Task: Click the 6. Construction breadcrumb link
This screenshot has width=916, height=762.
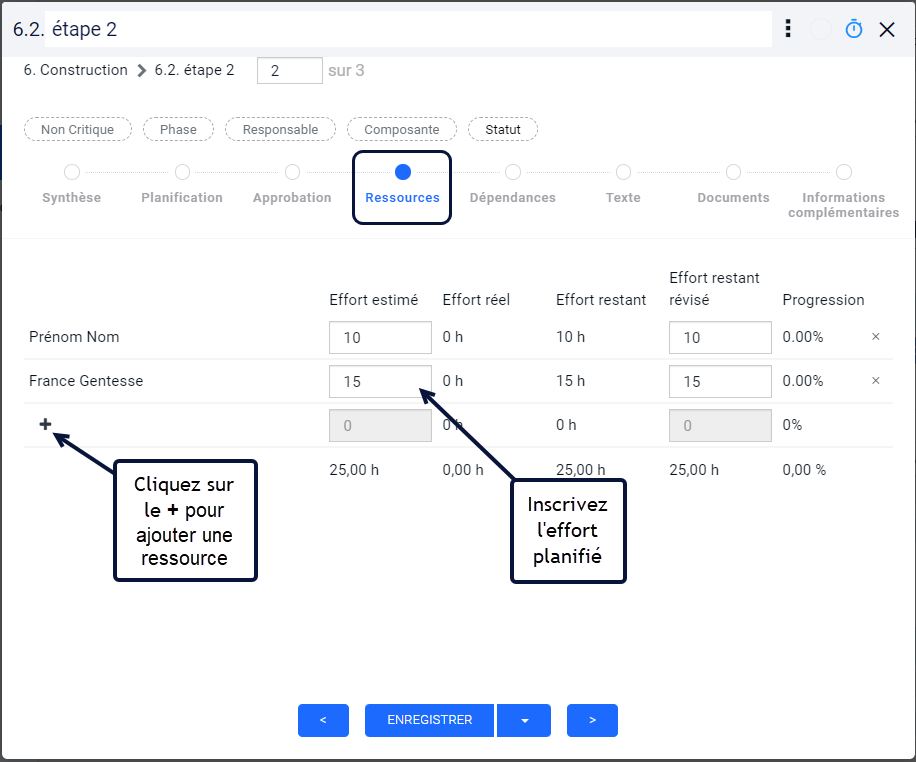Action: (x=75, y=70)
